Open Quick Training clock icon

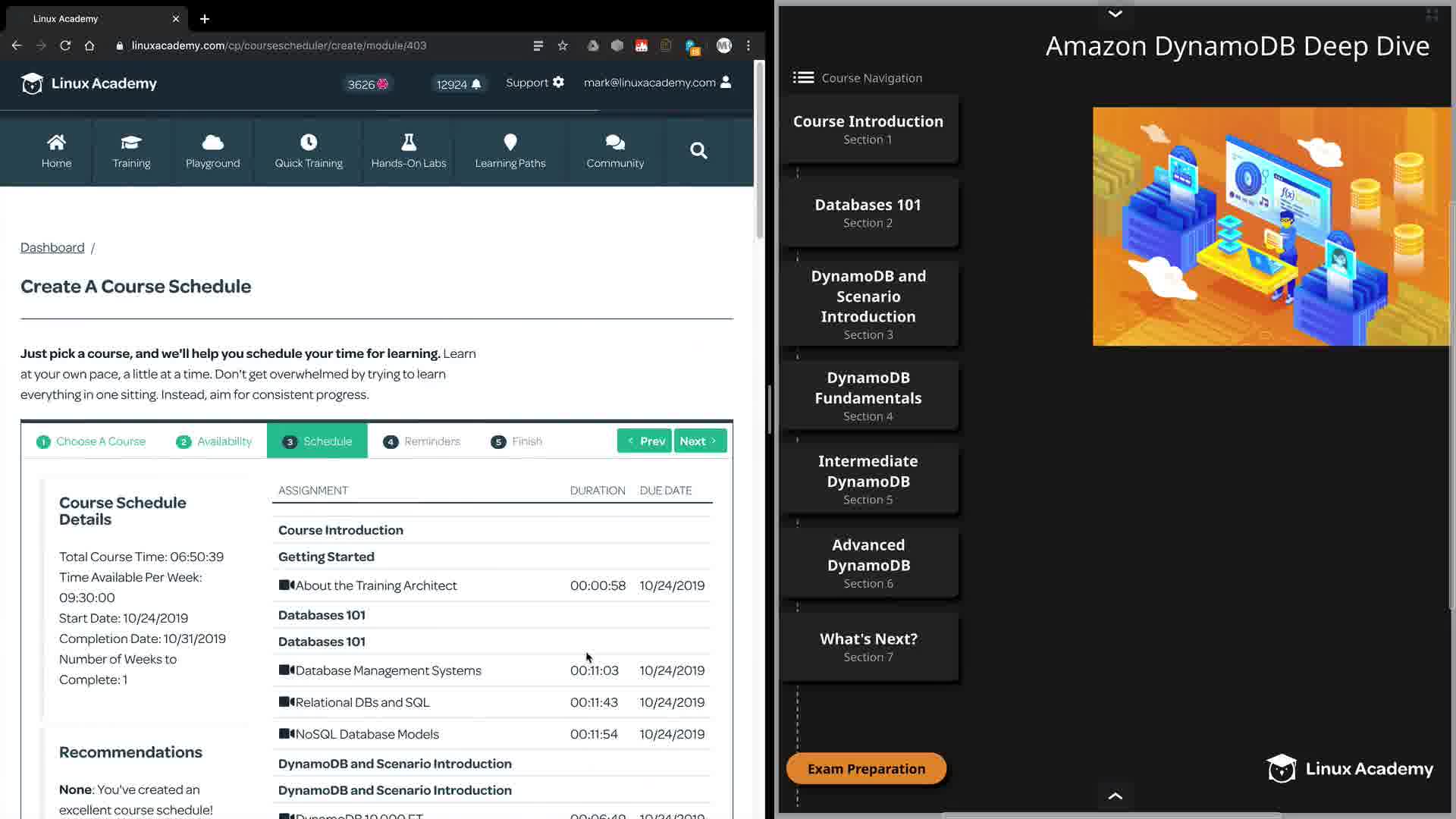click(309, 142)
